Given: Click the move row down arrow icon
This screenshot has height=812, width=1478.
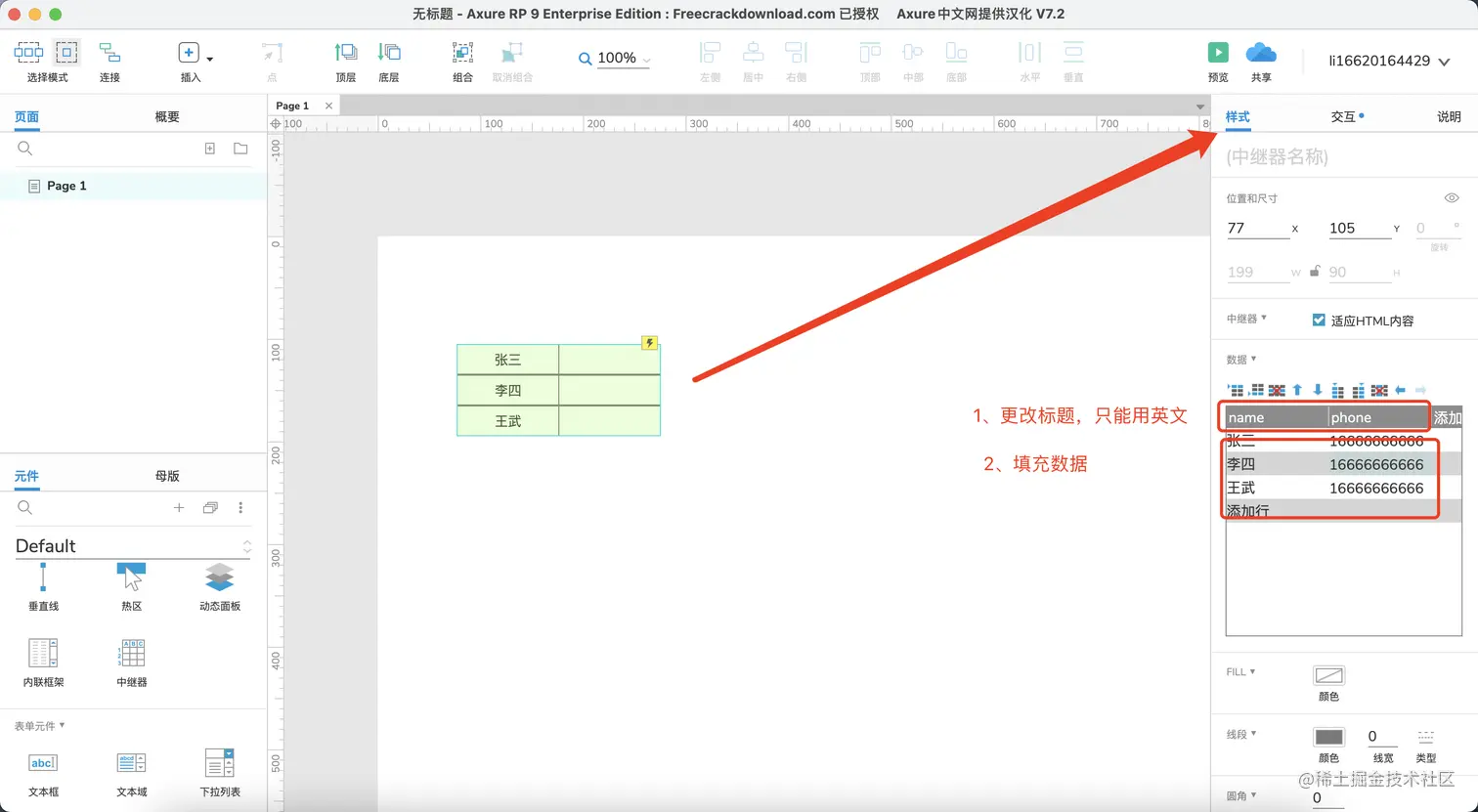Looking at the screenshot, I should pyautogui.click(x=1318, y=390).
